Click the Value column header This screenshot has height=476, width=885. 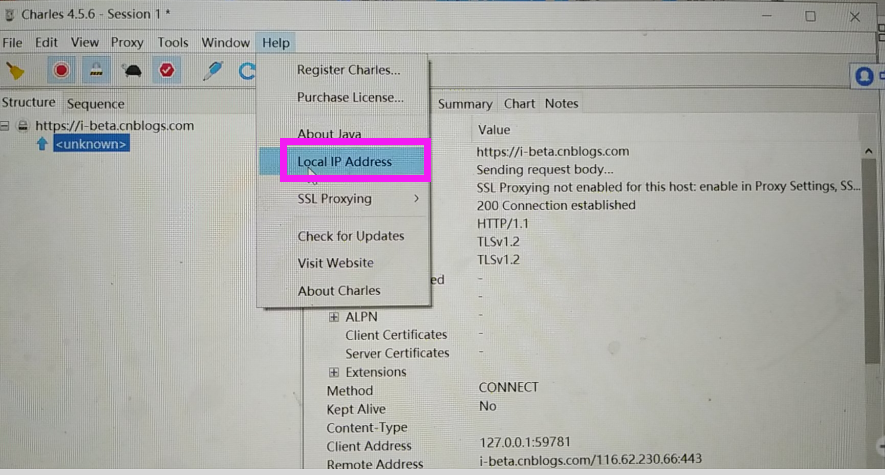(494, 130)
